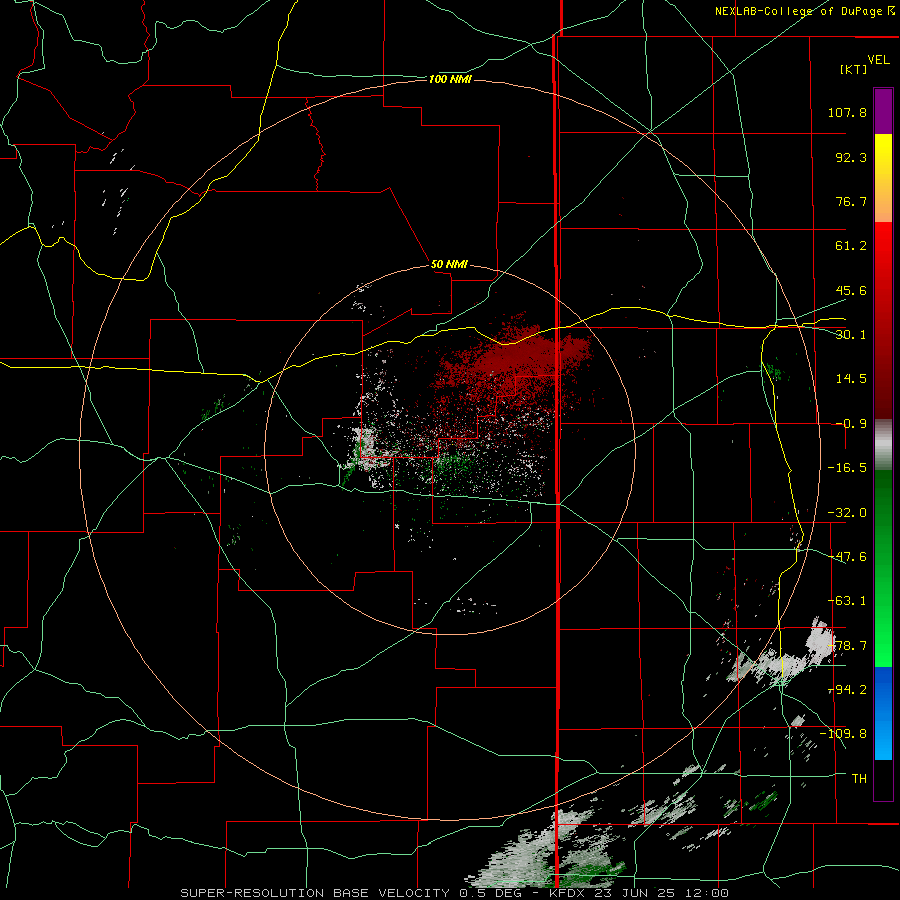Select the 45.6 value on velocity scale

[x=851, y=290]
